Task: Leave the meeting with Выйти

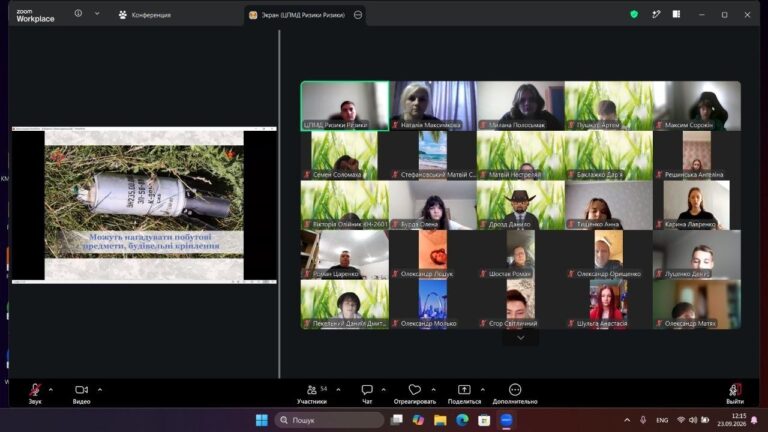Action: click(x=735, y=393)
